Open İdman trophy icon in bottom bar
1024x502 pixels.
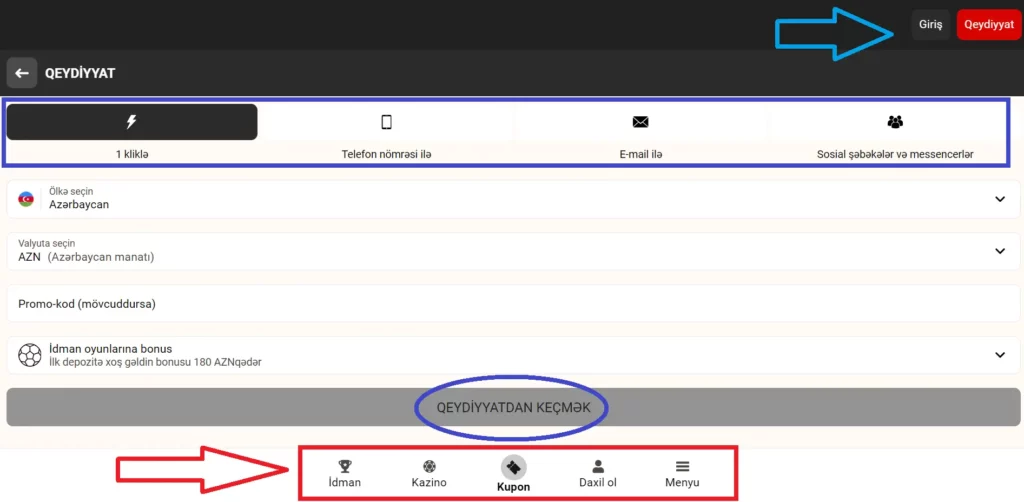[x=345, y=467]
